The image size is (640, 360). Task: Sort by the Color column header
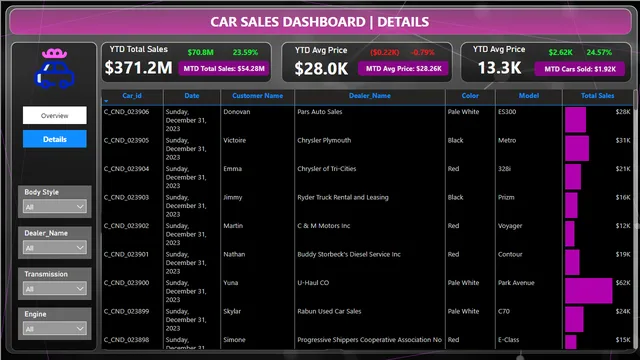[x=470, y=96]
